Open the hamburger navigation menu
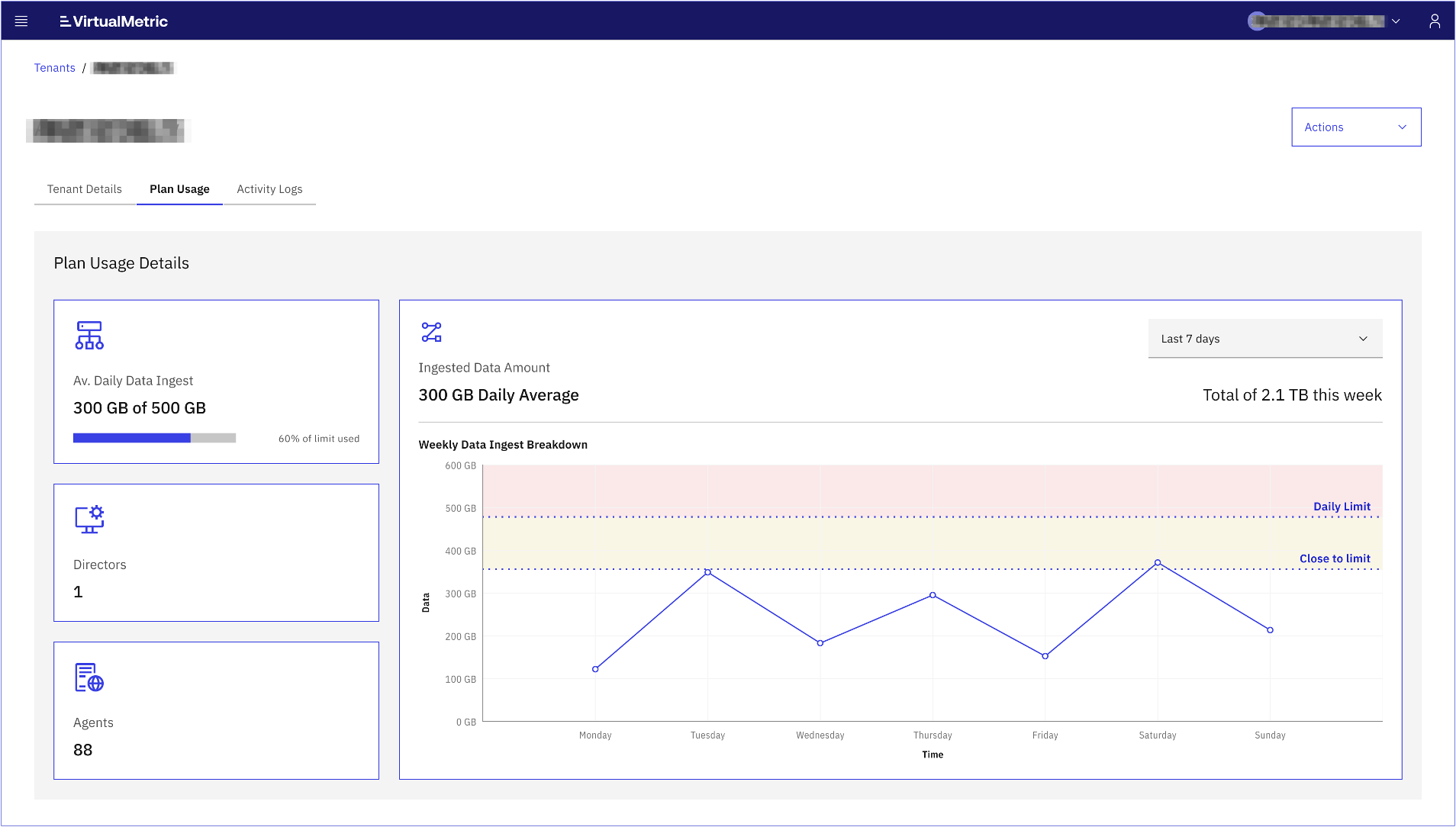1456x827 pixels. 21,21
